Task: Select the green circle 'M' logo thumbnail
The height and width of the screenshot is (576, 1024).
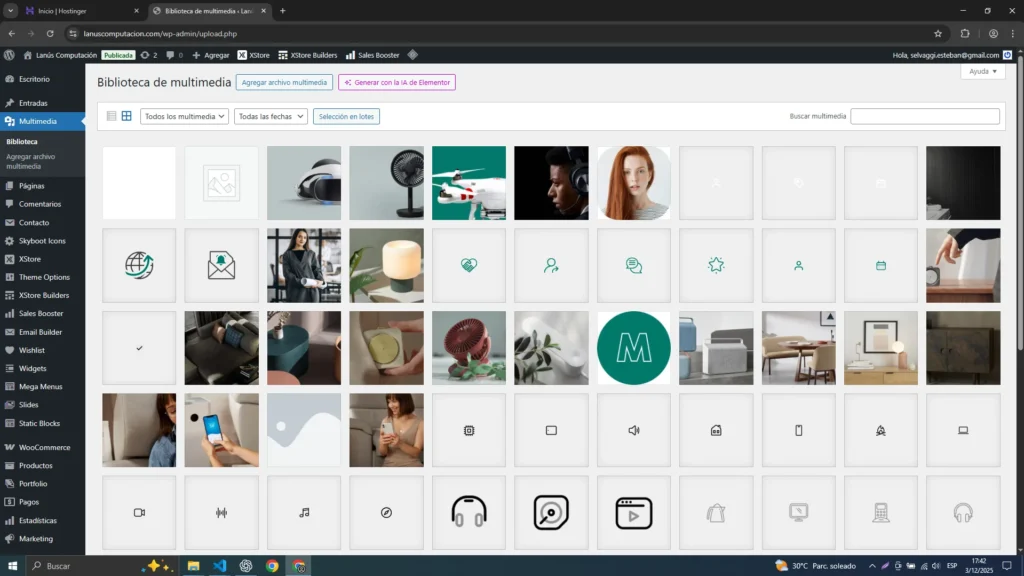Action: 633,348
